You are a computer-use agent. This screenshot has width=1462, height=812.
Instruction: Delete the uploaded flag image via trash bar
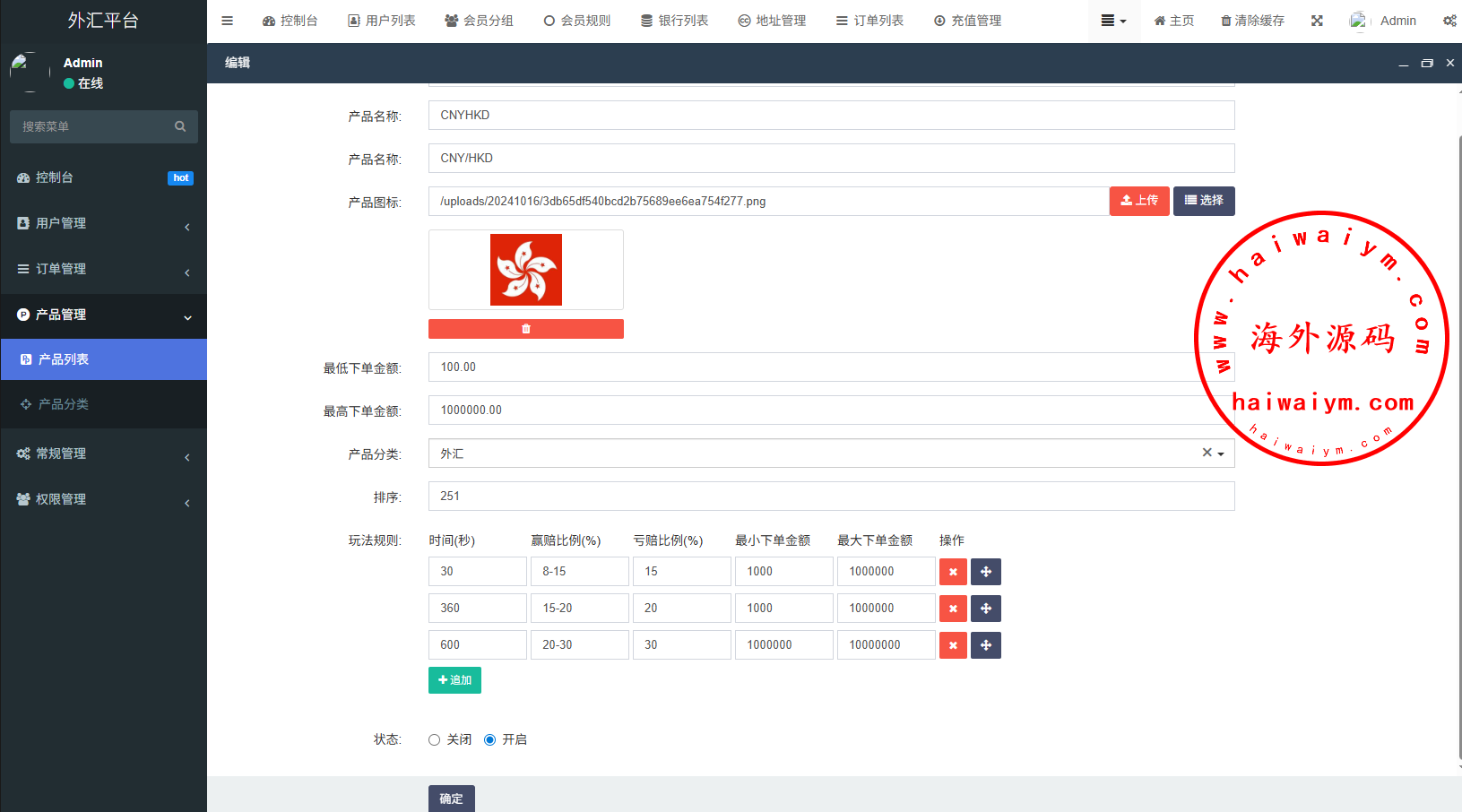click(x=525, y=329)
